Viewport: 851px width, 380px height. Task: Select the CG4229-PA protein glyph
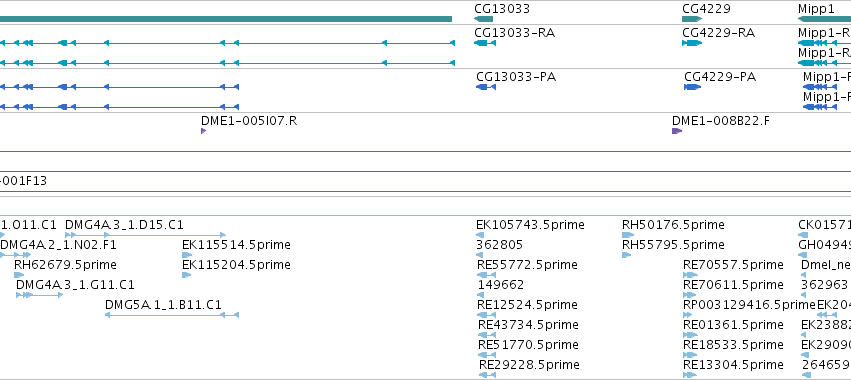pos(693,87)
